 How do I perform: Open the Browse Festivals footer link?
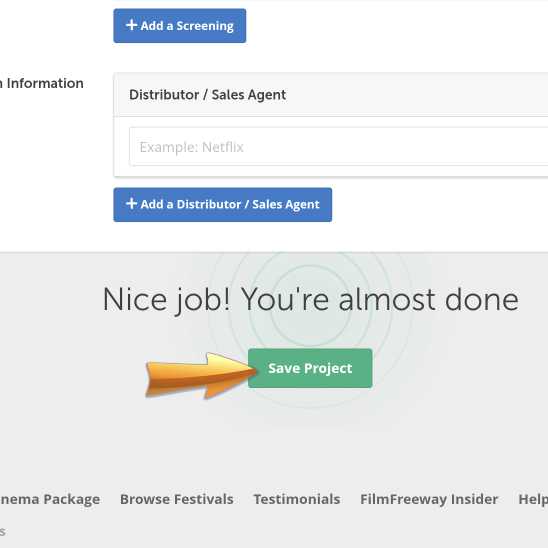[176, 499]
